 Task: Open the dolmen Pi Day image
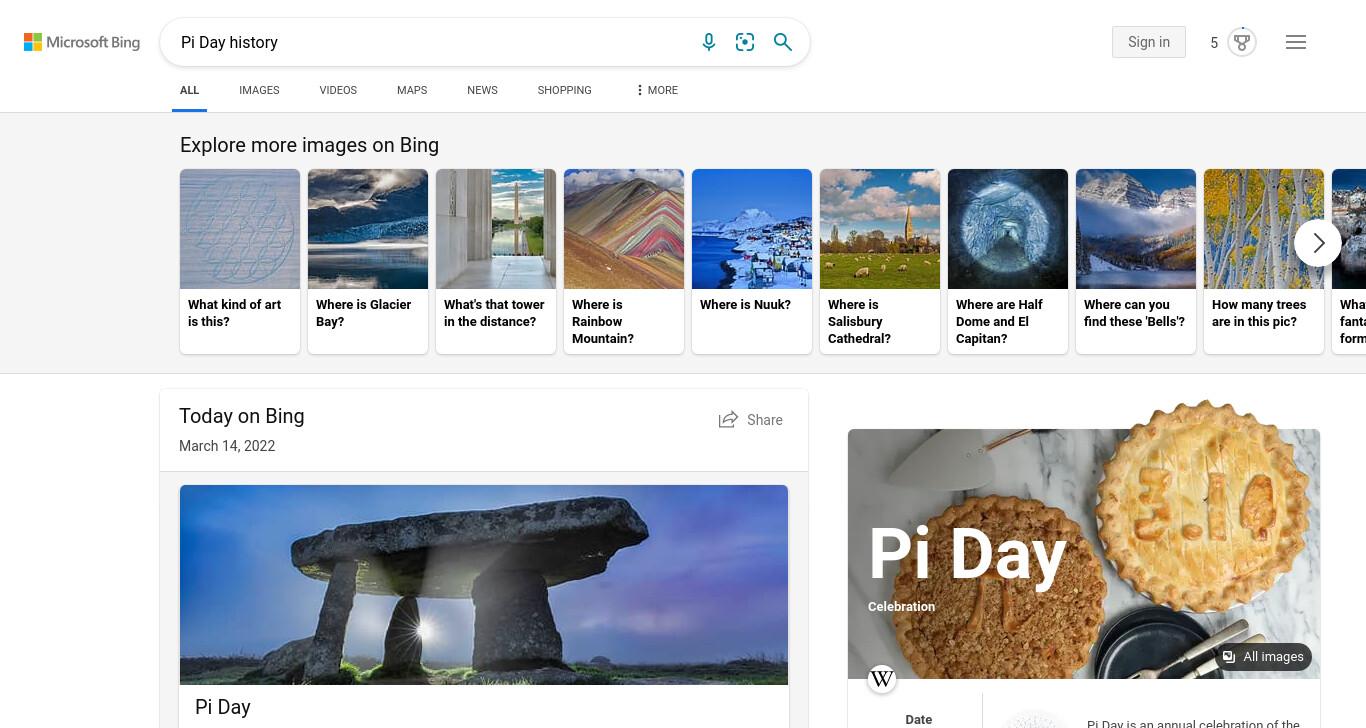(x=484, y=585)
